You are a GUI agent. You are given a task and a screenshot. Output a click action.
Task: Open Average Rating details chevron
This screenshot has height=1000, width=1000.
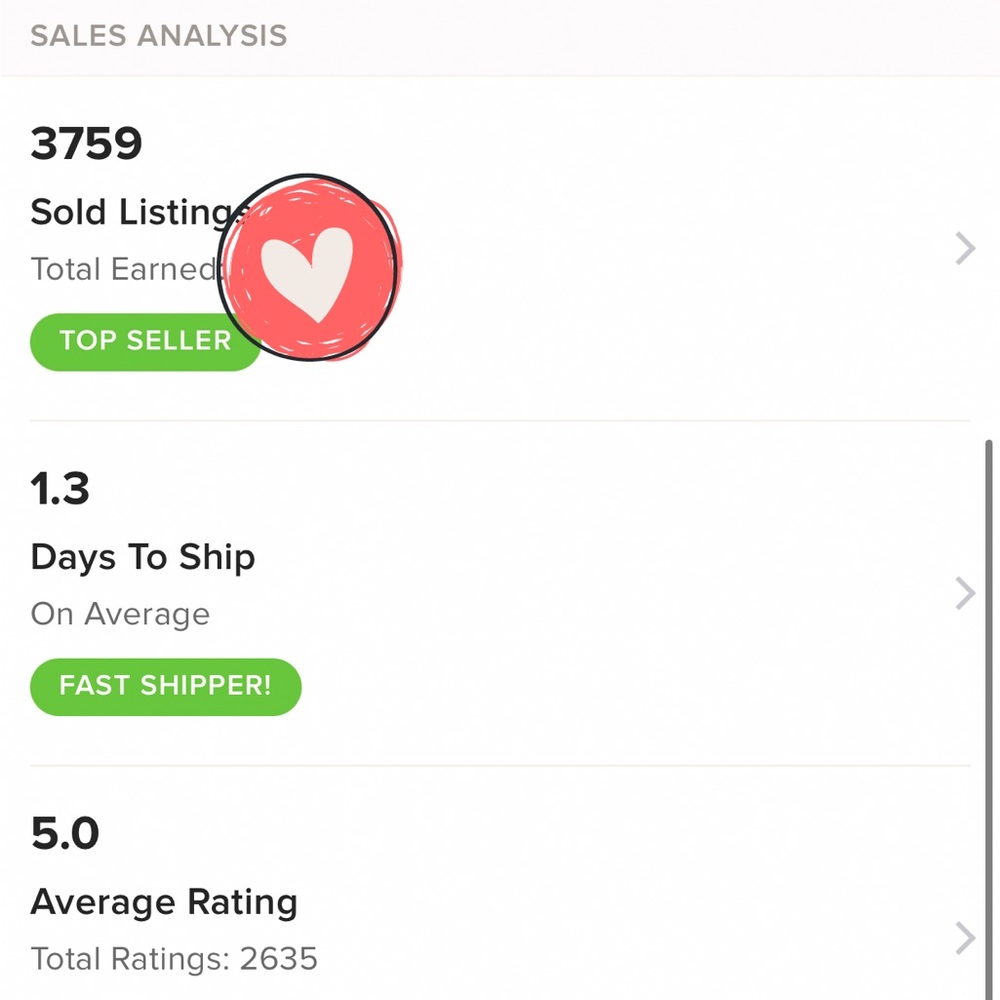[x=964, y=938]
